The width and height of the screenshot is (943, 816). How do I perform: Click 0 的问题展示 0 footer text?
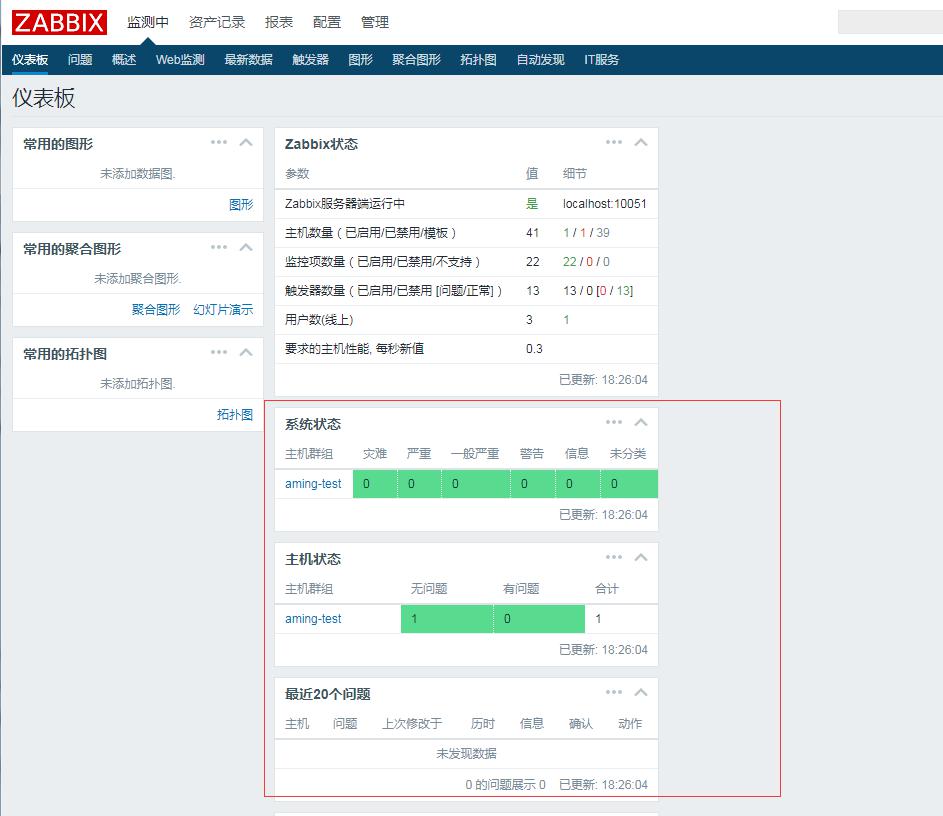pyautogui.click(x=505, y=784)
